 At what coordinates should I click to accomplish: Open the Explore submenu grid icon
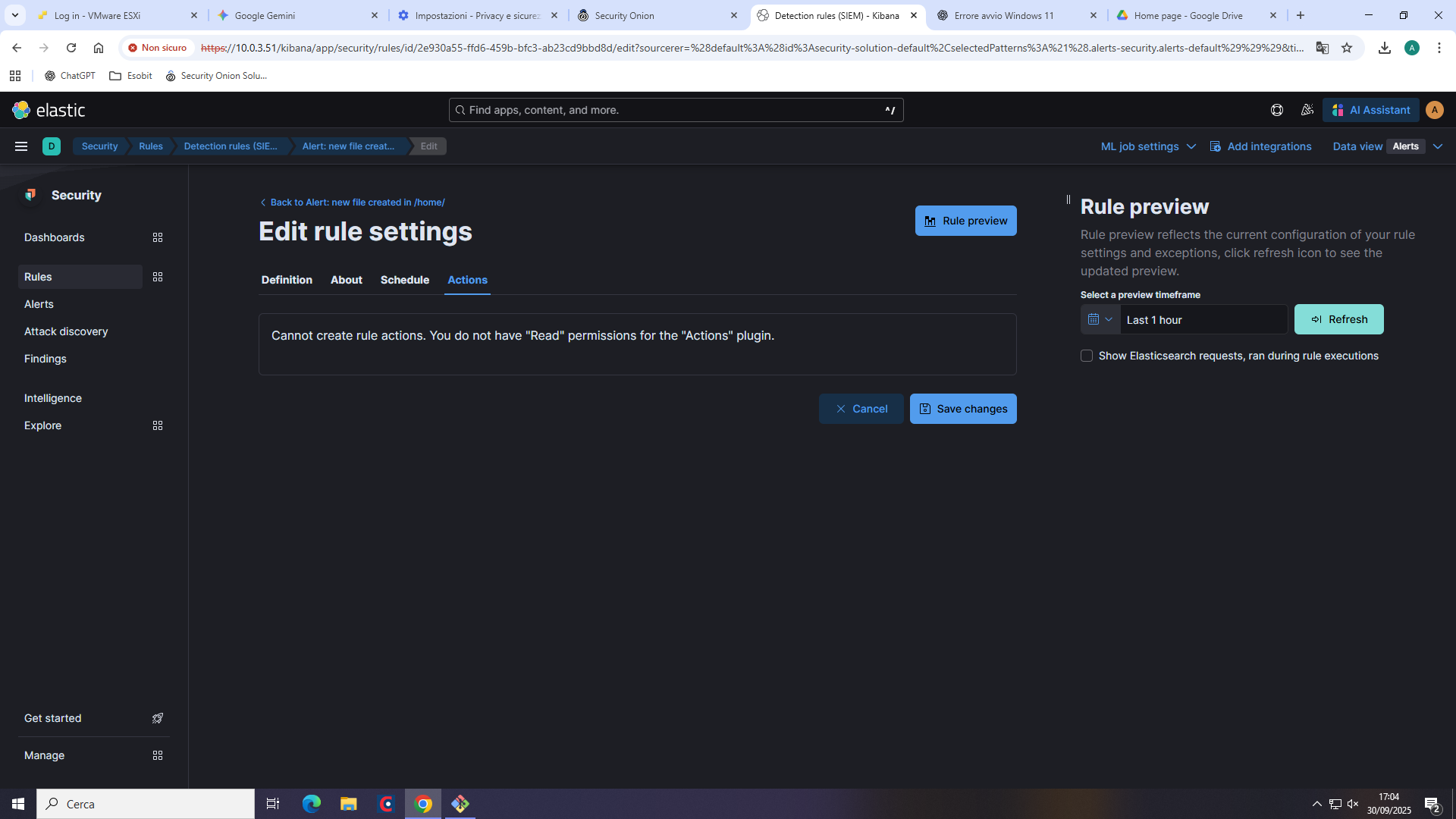coord(158,425)
